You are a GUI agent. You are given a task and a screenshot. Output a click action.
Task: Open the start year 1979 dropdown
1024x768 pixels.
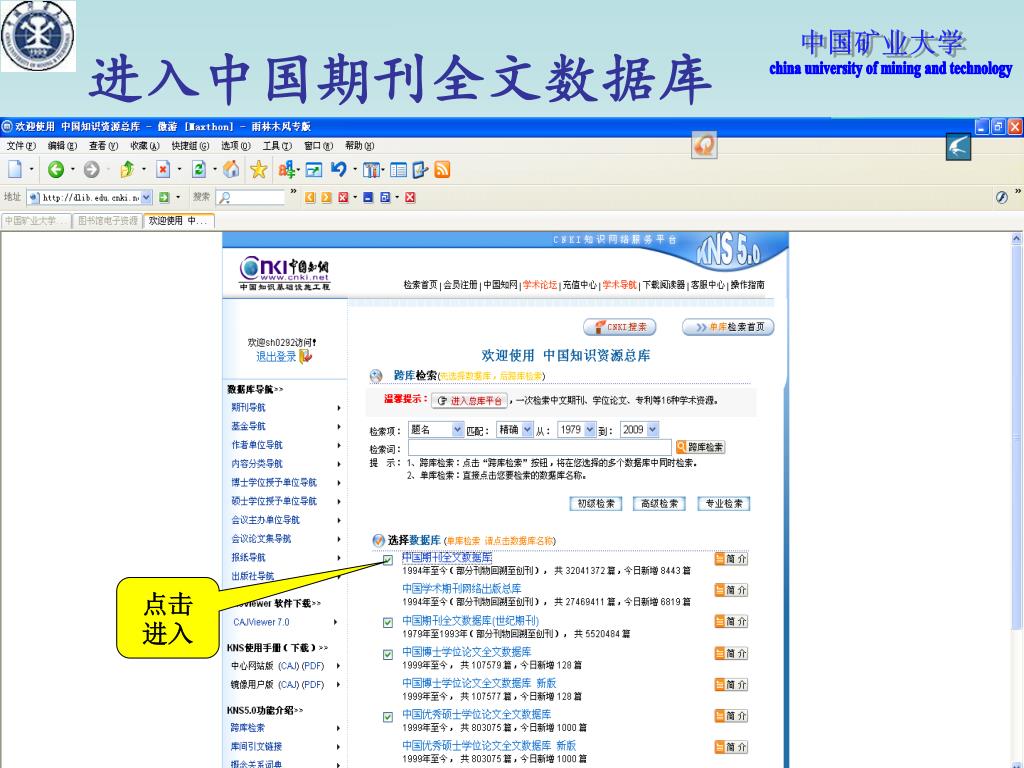590,430
